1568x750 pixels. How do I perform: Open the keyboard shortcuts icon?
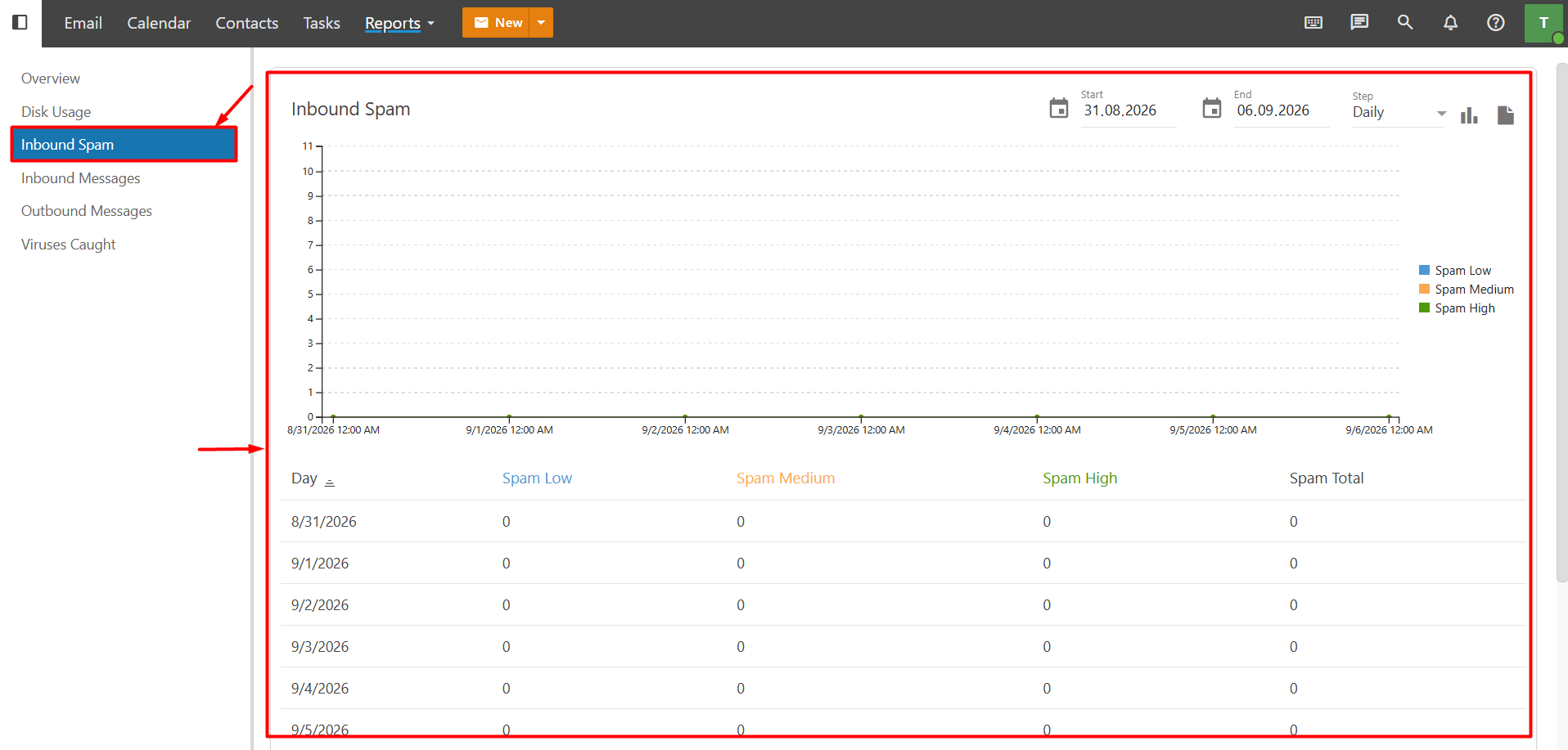[1313, 23]
